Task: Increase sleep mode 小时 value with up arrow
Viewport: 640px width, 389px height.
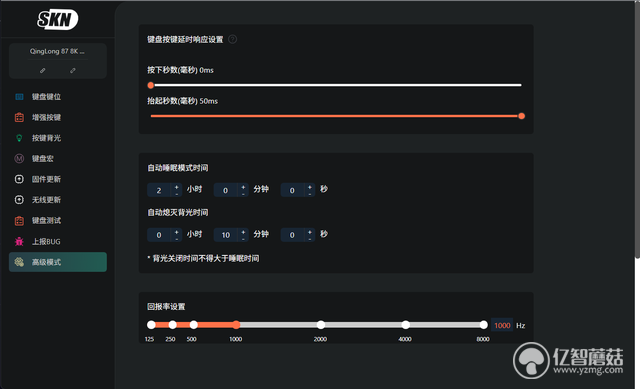Action: point(176,187)
